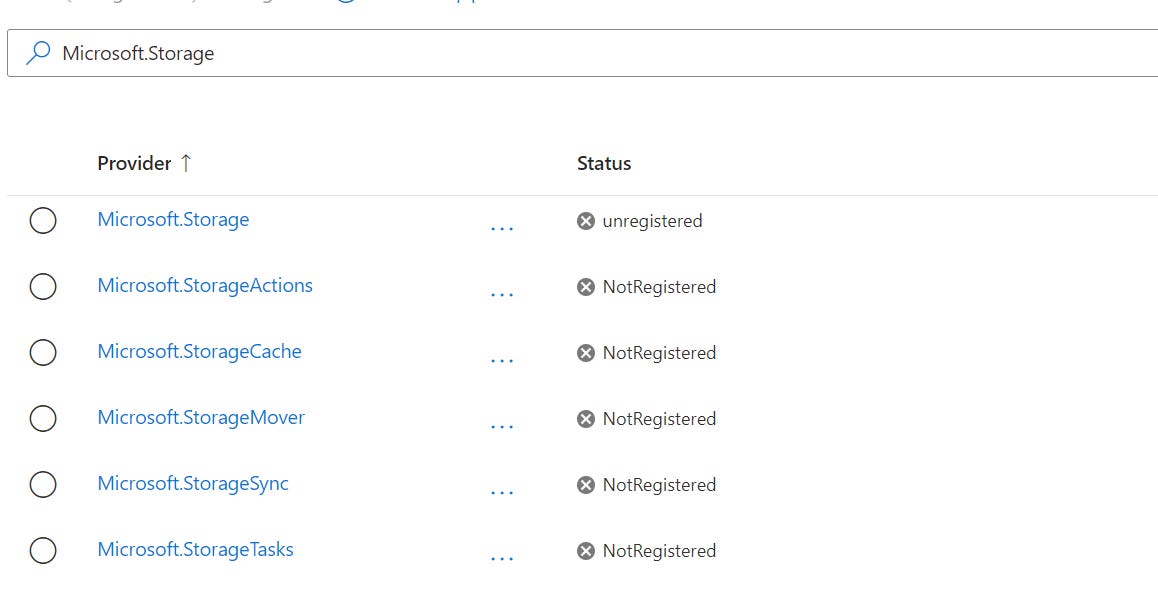Open the Microsoft.StorageActions provider link
The width and height of the screenshot is (1158, 591).
tap(205, 285)
